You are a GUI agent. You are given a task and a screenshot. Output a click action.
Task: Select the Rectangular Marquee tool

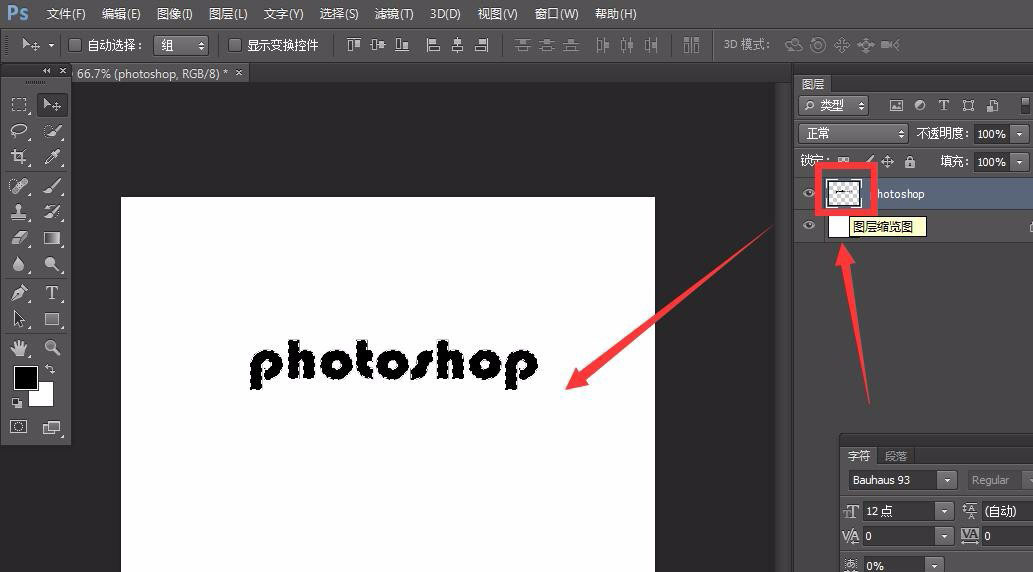(x=19, y=105)
